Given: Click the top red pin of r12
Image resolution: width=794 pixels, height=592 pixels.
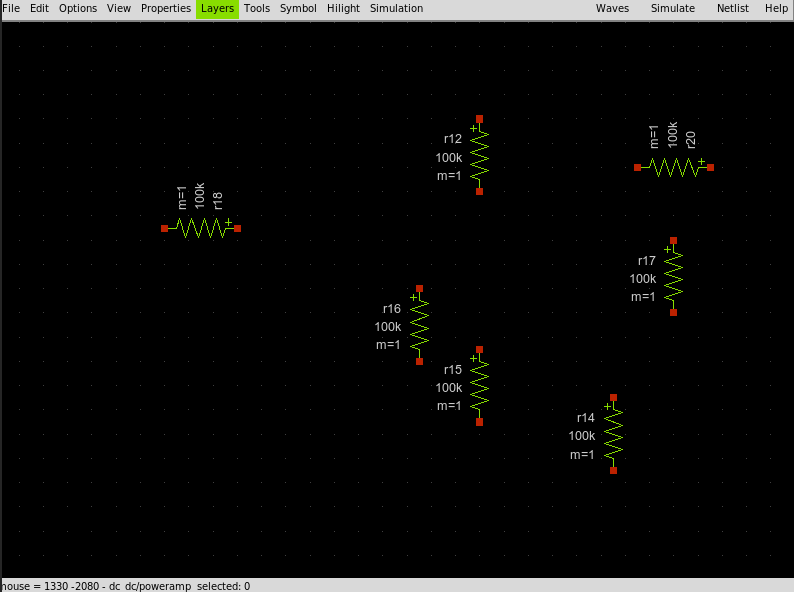Looking at the screenshot, I should click(x=480, y=119).
